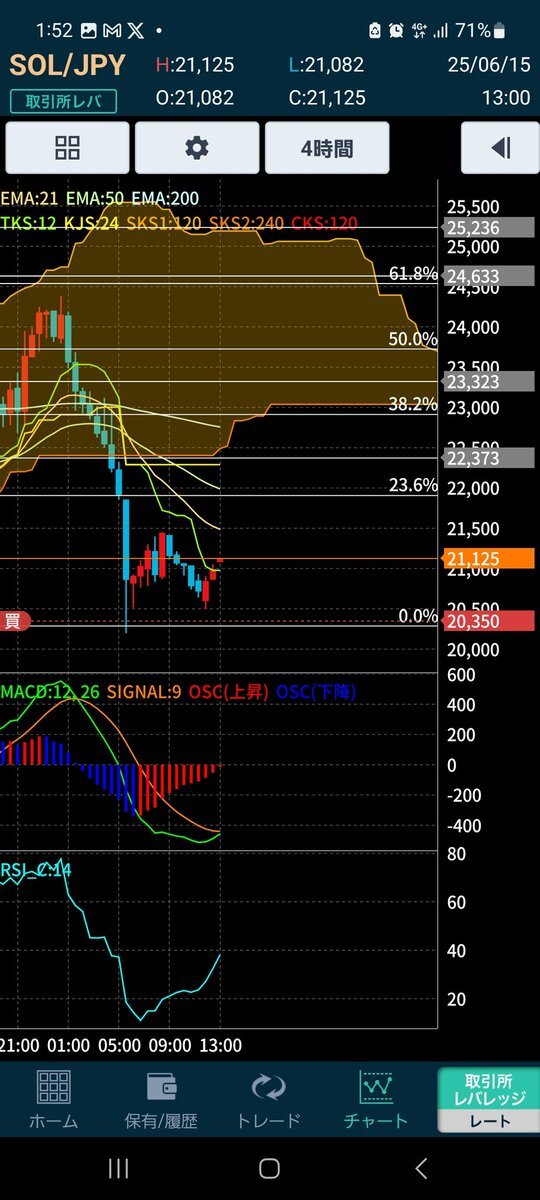Tap the Gmail notification icon in status bar

pos(114,31)
